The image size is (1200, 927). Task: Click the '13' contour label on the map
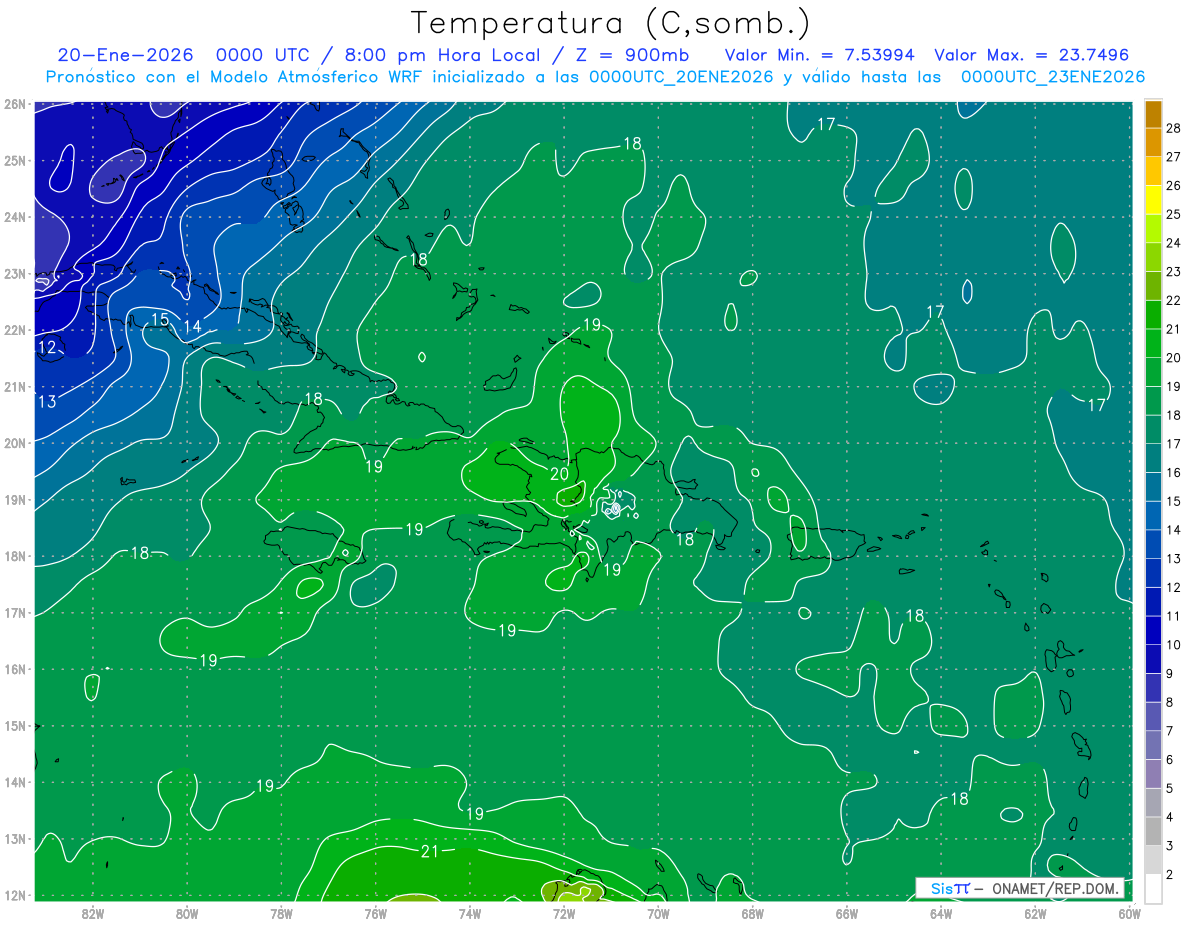point(47,402)
